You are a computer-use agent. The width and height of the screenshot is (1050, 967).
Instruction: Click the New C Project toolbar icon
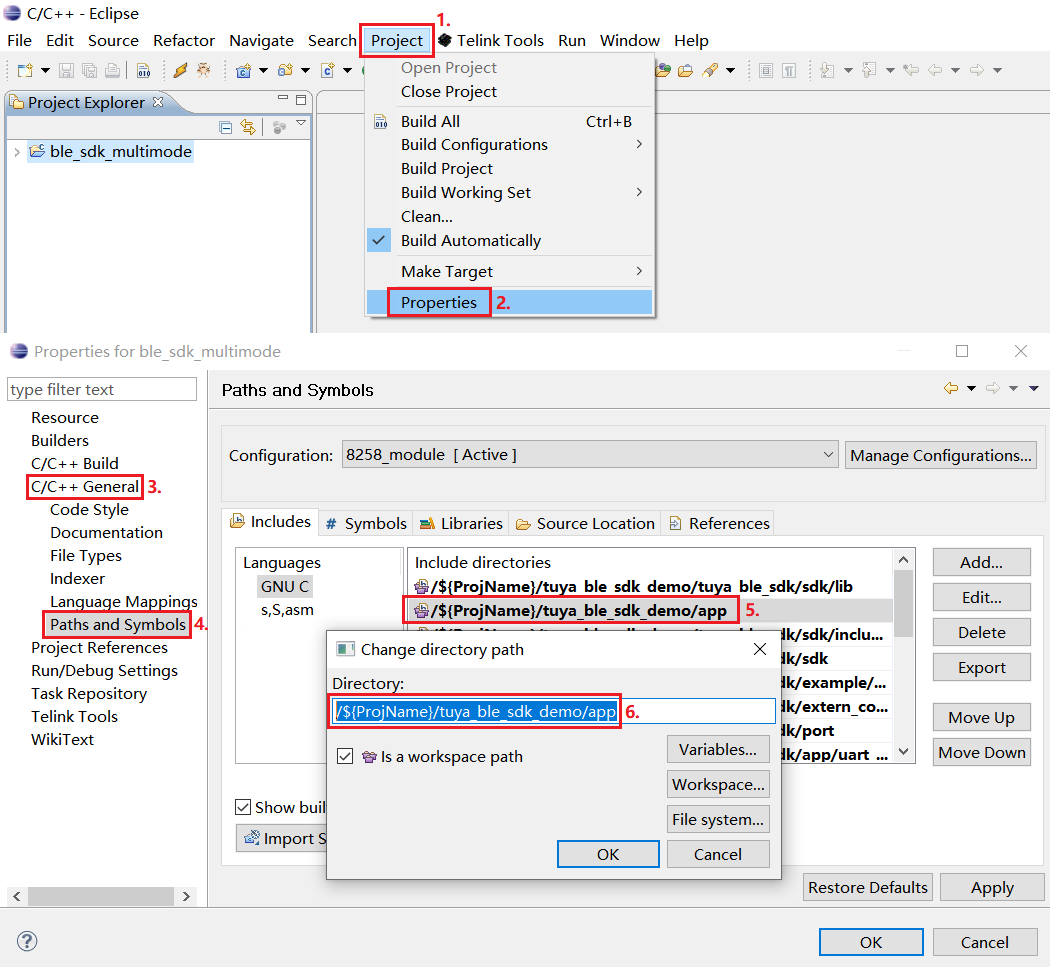[x=244, y=70]
